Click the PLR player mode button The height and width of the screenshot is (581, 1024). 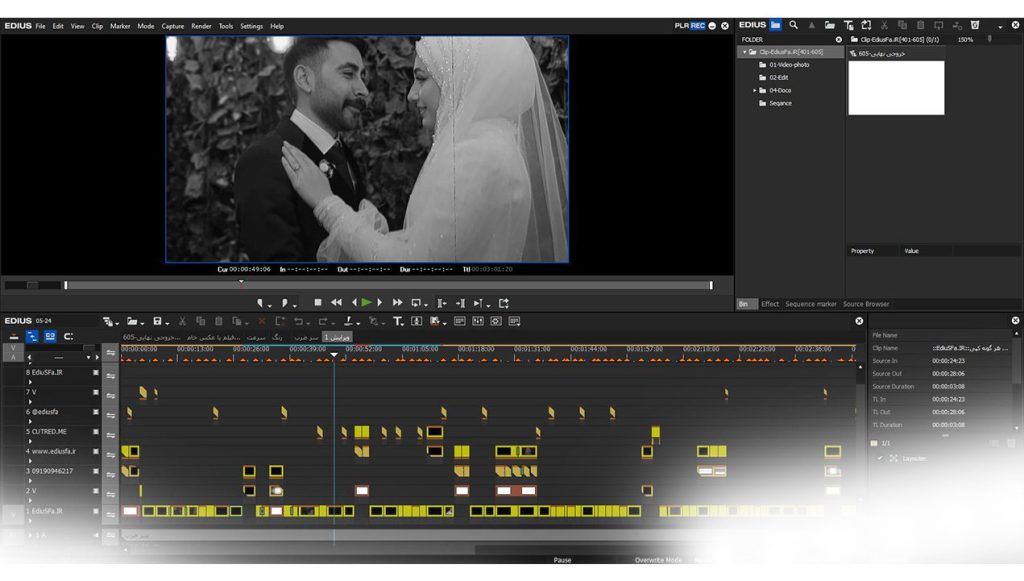coord(682,25)
